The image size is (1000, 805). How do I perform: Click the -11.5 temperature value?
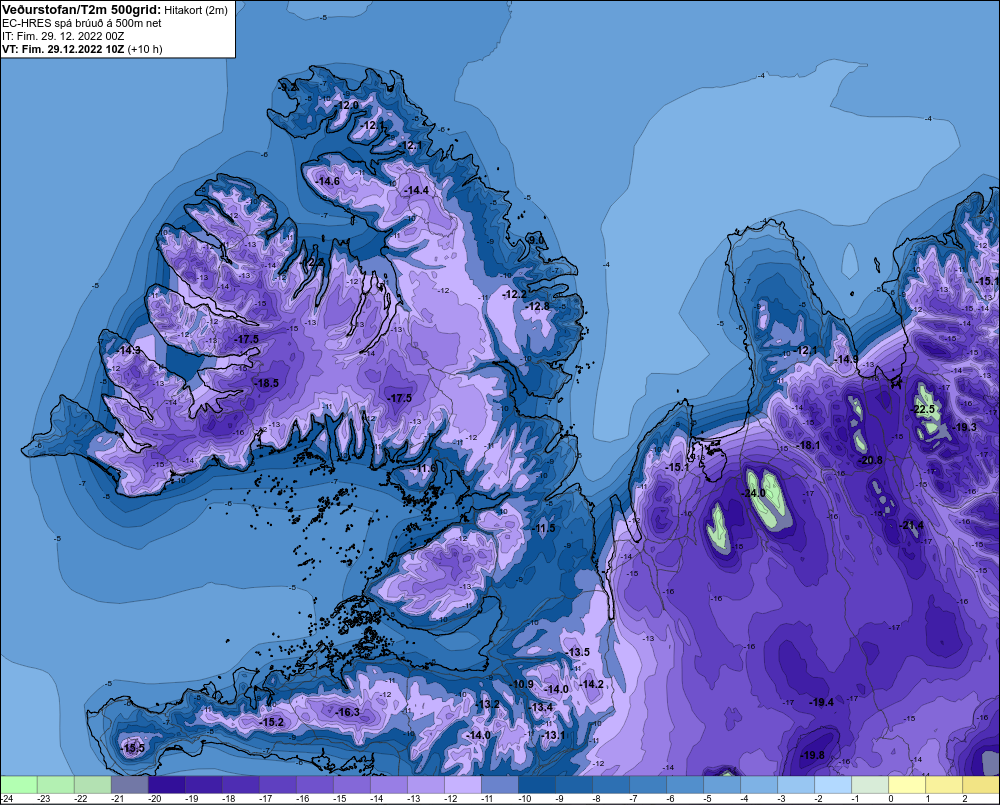[x=543, y=528]
